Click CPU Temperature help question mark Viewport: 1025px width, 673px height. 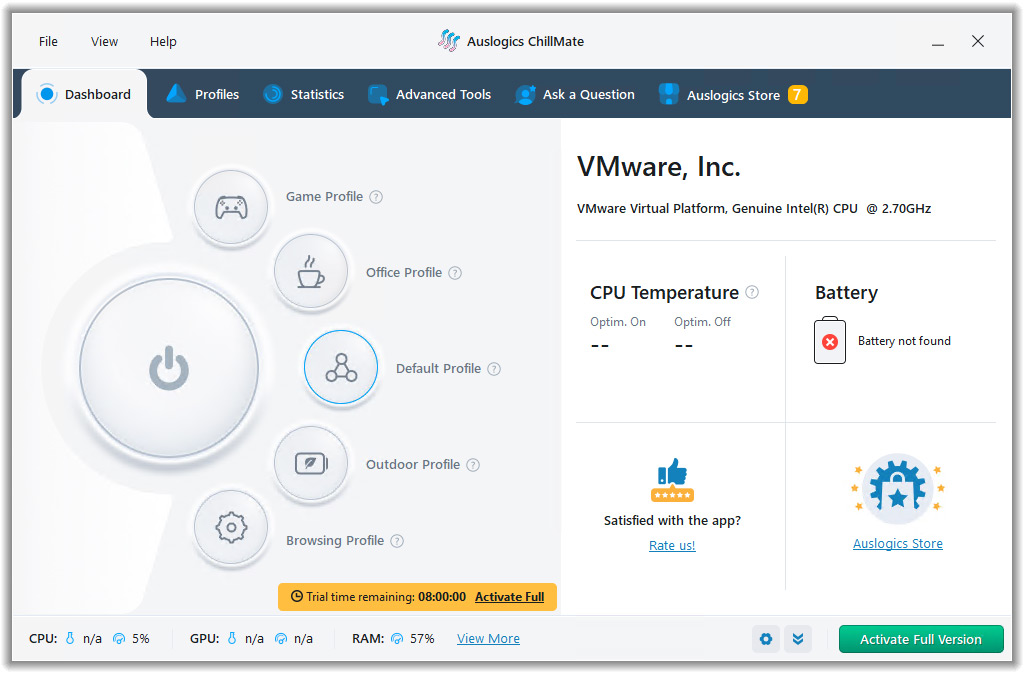(x=752, y=292)
